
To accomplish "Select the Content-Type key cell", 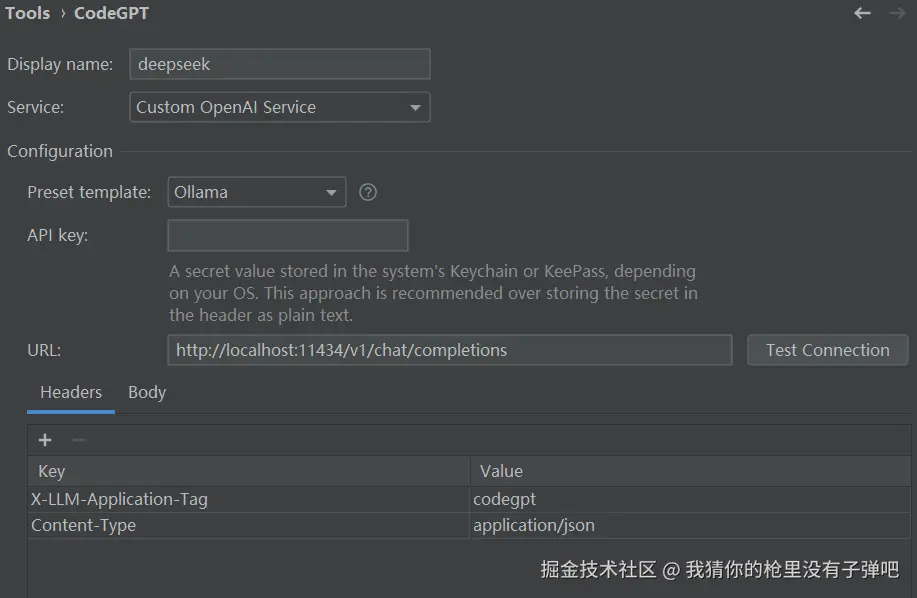I will point(248,525).
